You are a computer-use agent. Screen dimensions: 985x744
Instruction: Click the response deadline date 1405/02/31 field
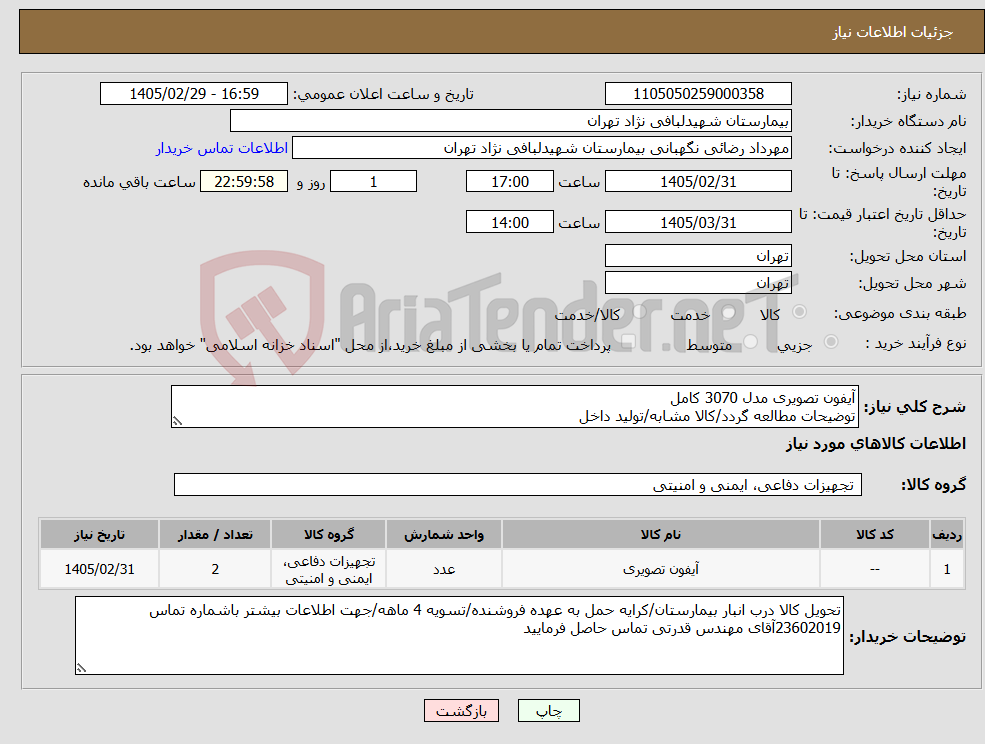click(x=698, y=182)
